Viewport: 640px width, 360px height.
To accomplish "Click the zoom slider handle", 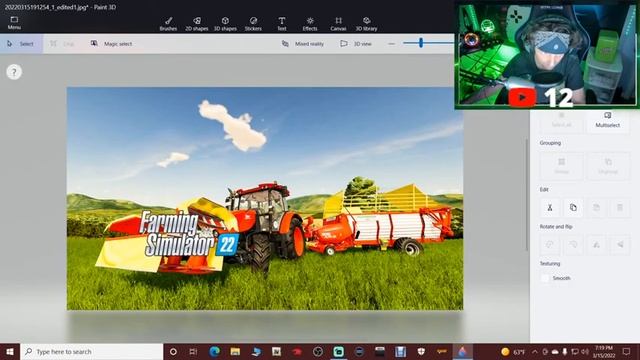I will 421,42.
